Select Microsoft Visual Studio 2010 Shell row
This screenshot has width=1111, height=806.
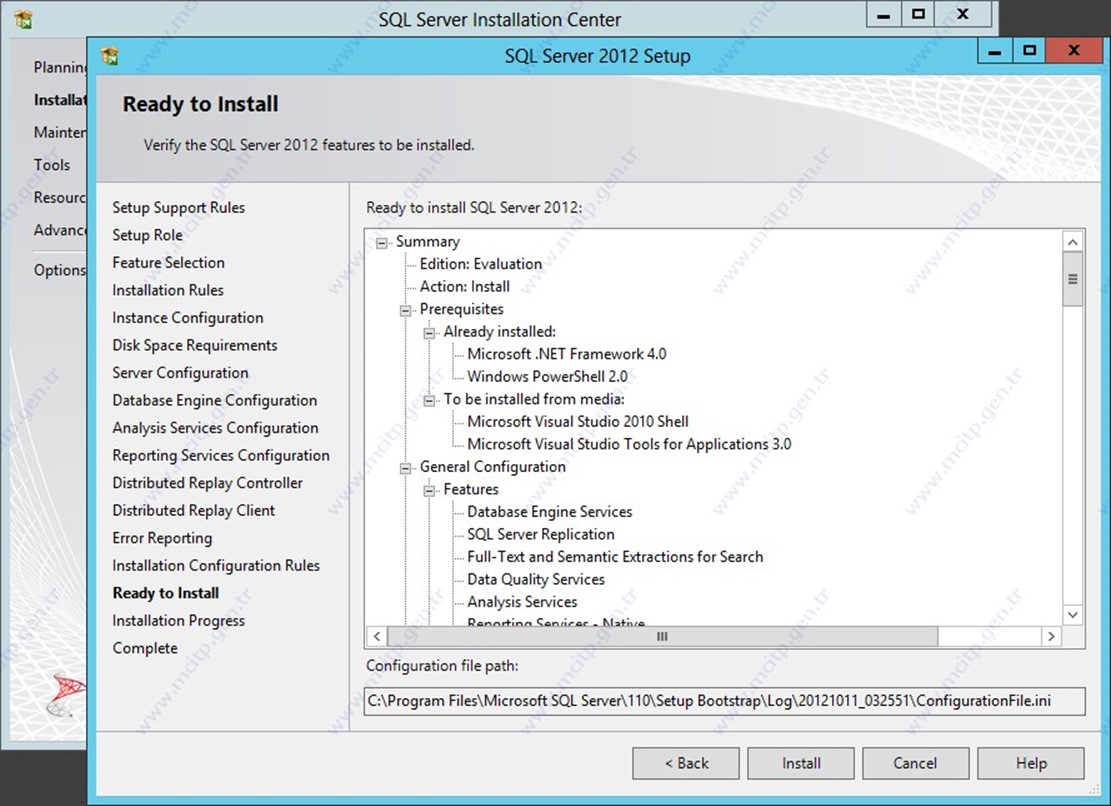578,422
